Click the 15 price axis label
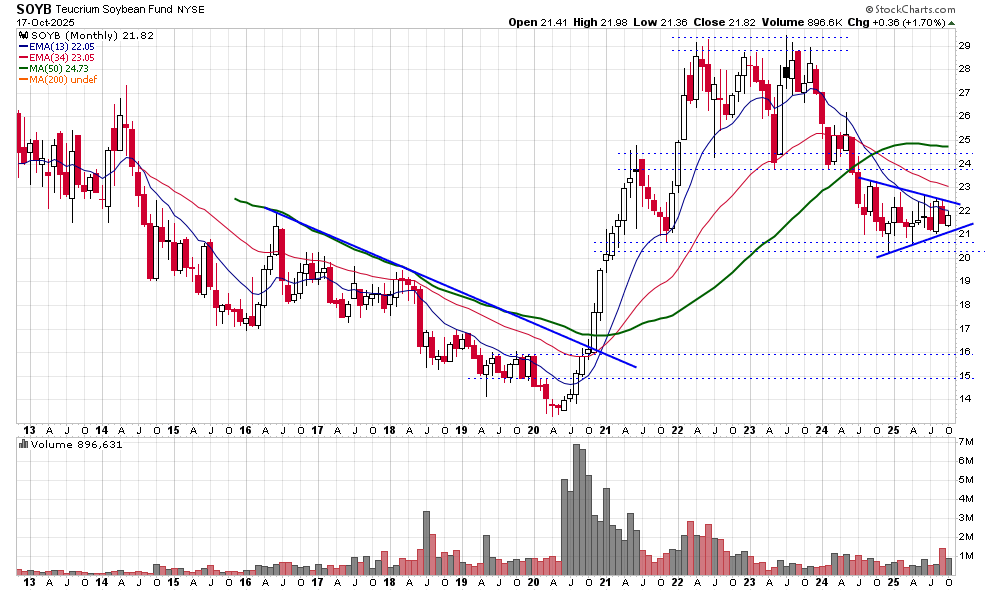 [964, 376]
